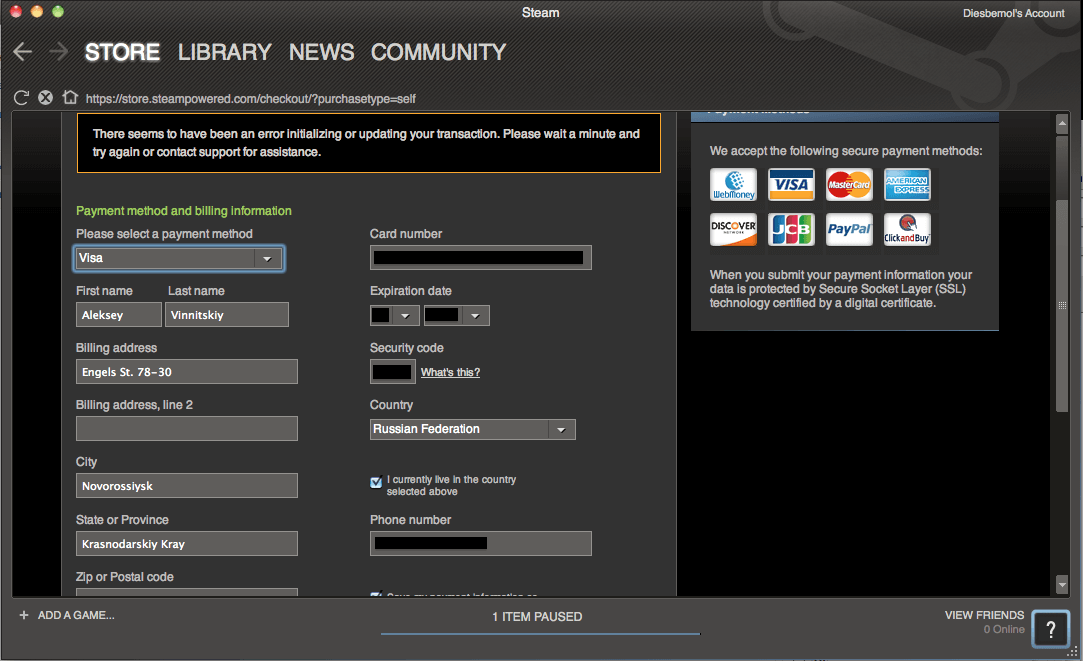The height and width of the screenshot is (661, 1083).
Task: Click the JCB card logo
Action: tap(792, 229)
